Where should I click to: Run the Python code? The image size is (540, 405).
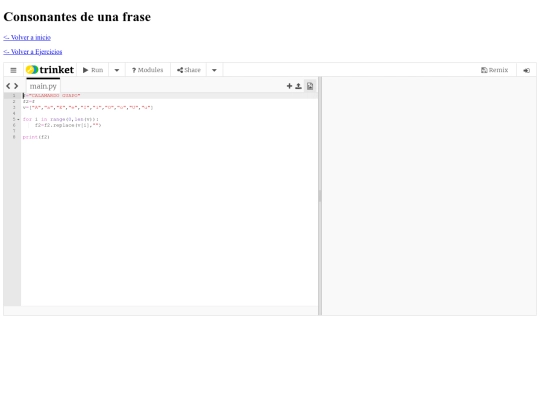(x=93, y=70)
